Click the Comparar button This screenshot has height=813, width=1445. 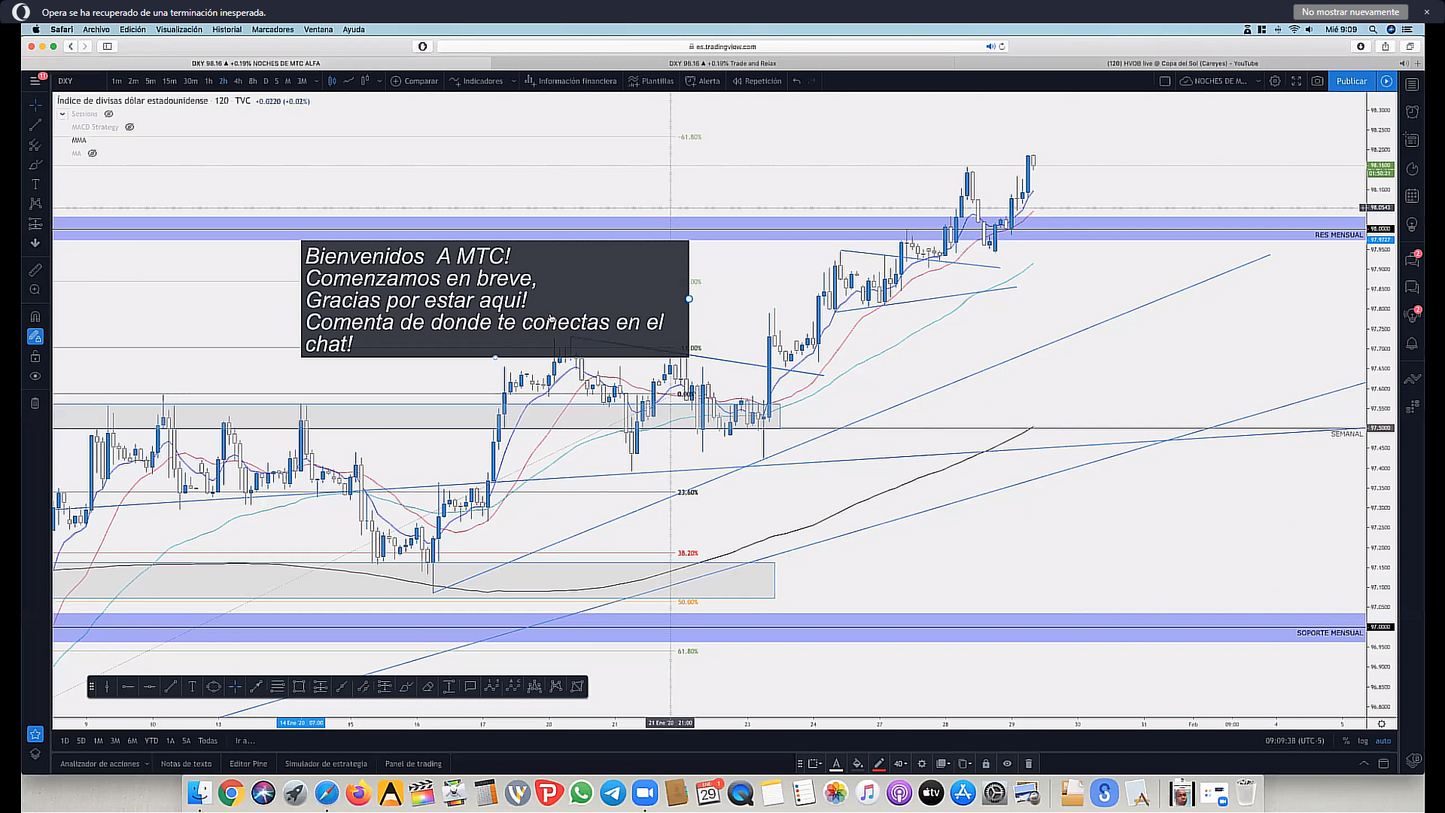click(x=415, y=81)
